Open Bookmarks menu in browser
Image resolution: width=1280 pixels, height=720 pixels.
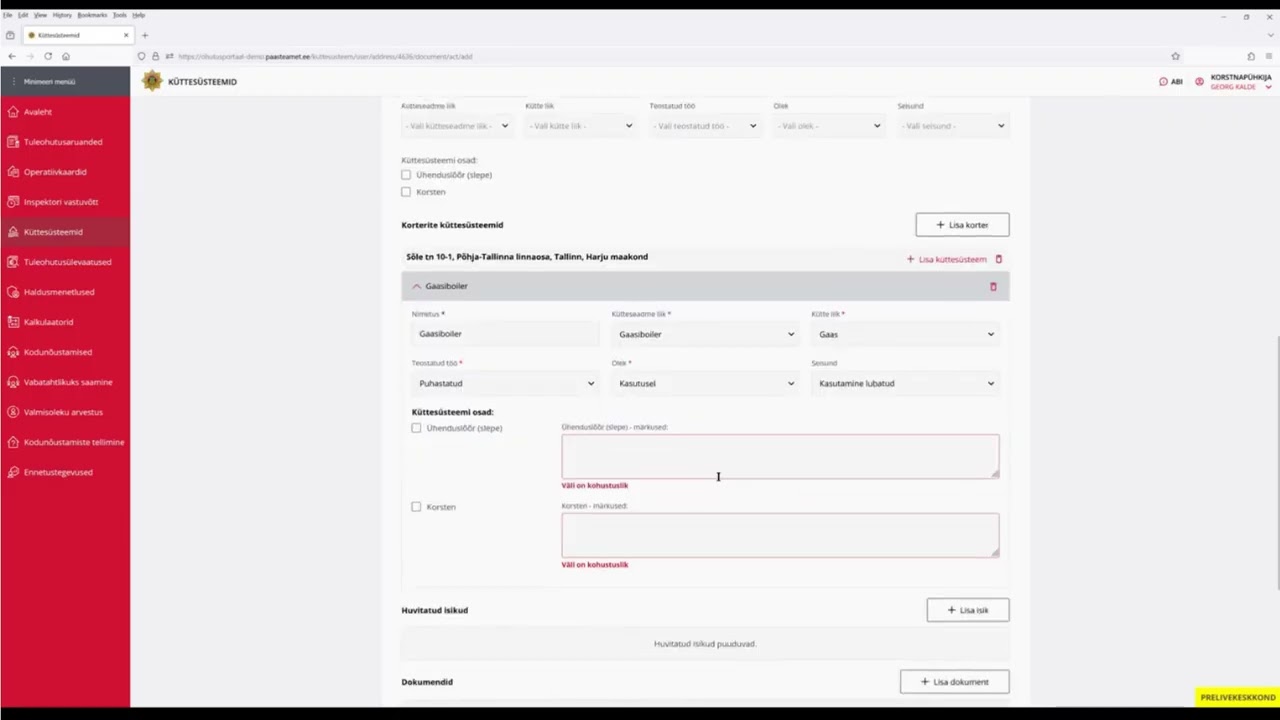92,15
